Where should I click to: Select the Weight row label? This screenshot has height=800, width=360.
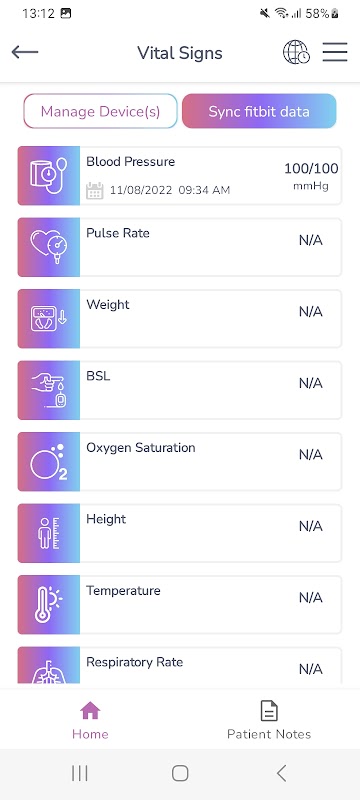(108, 305)
